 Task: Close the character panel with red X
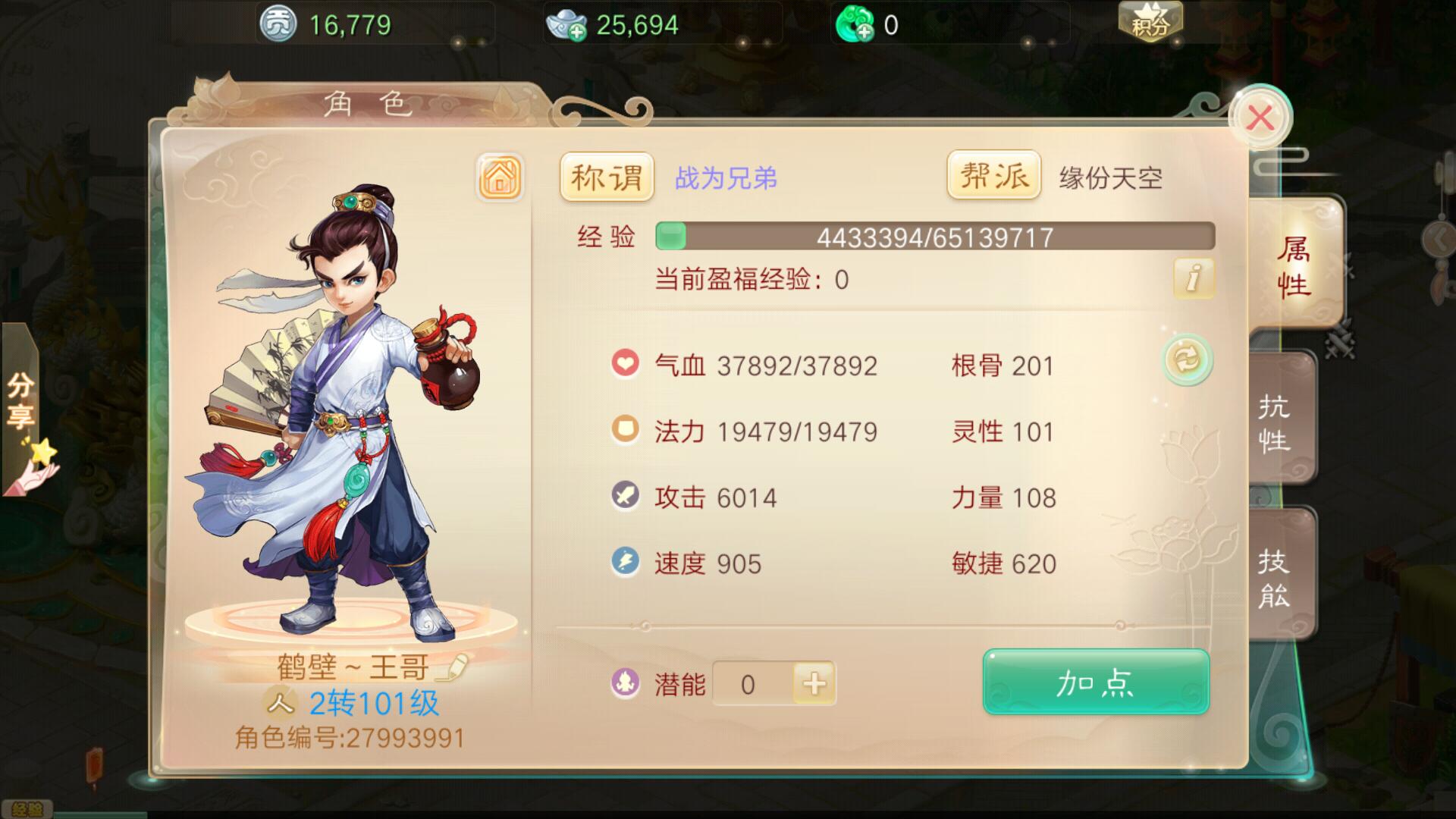(x=1260, y=118)
